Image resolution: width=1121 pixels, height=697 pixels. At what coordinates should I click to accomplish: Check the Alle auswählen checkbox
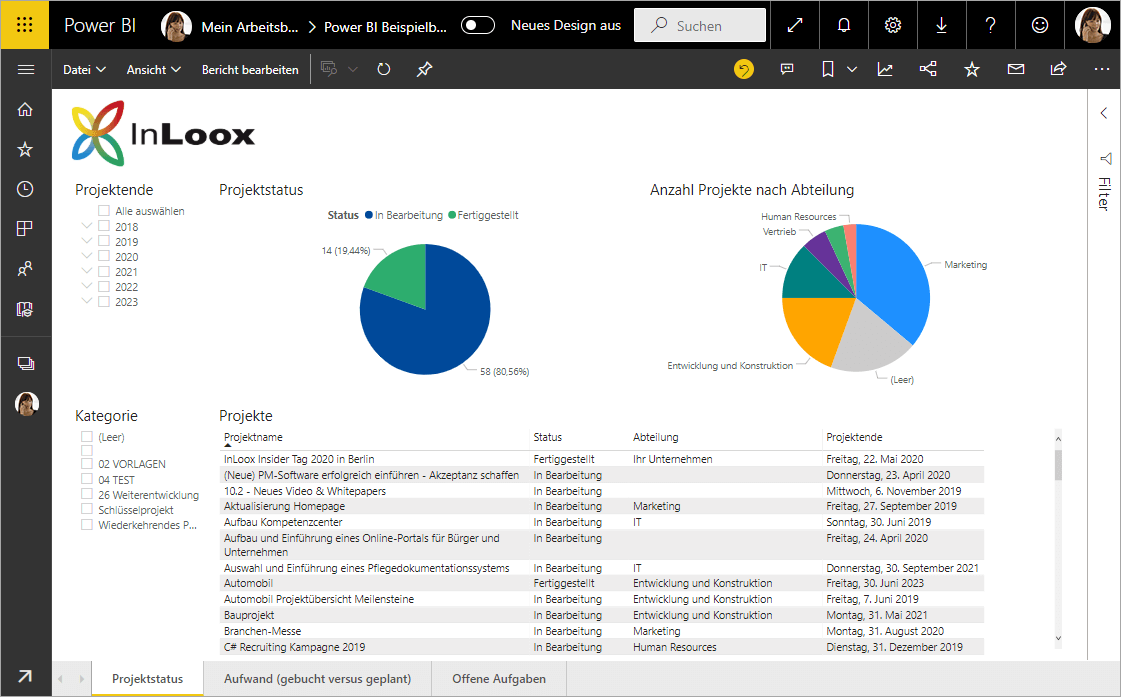point(104,211)
